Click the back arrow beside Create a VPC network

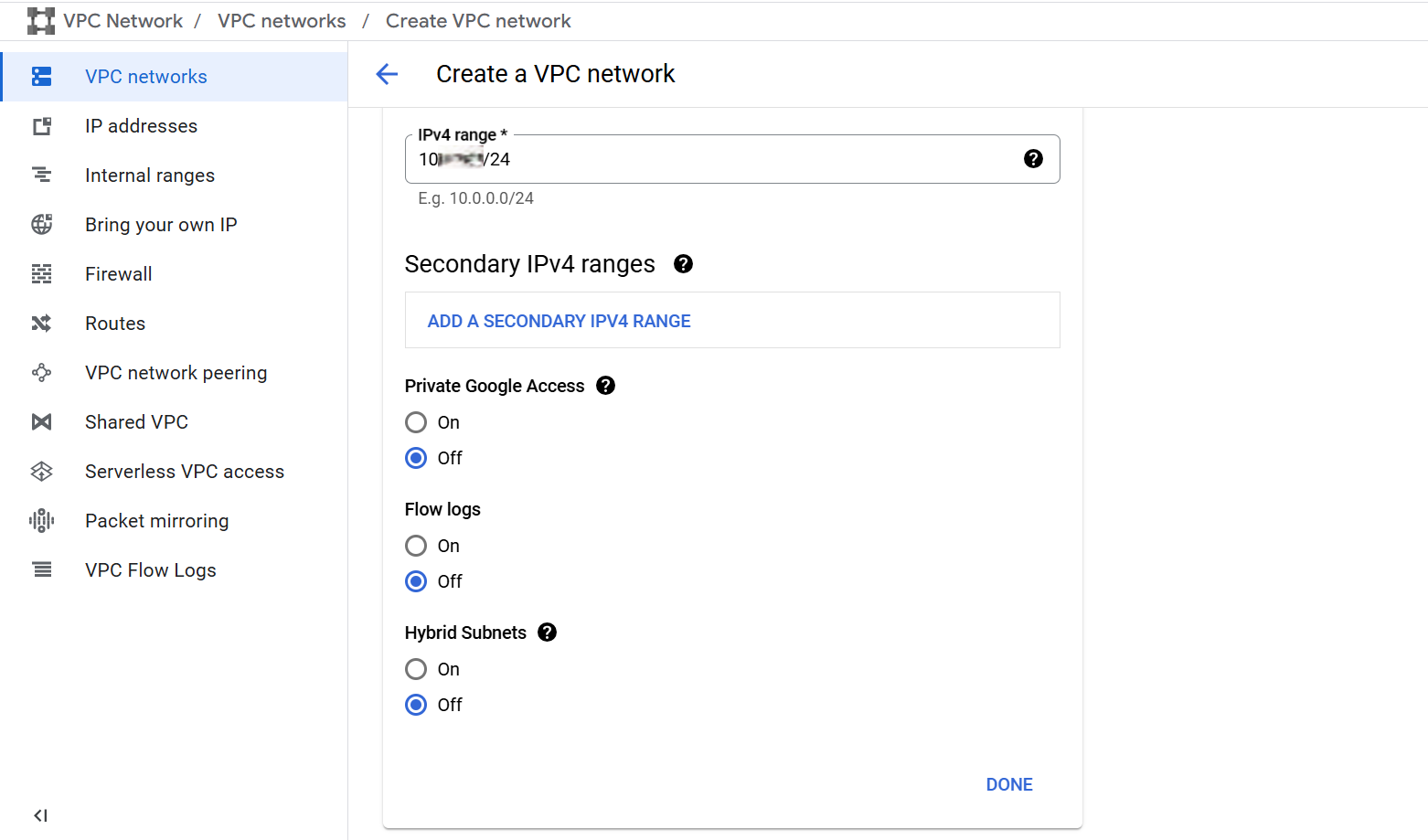pyautogui.click(x=387, y=74)
